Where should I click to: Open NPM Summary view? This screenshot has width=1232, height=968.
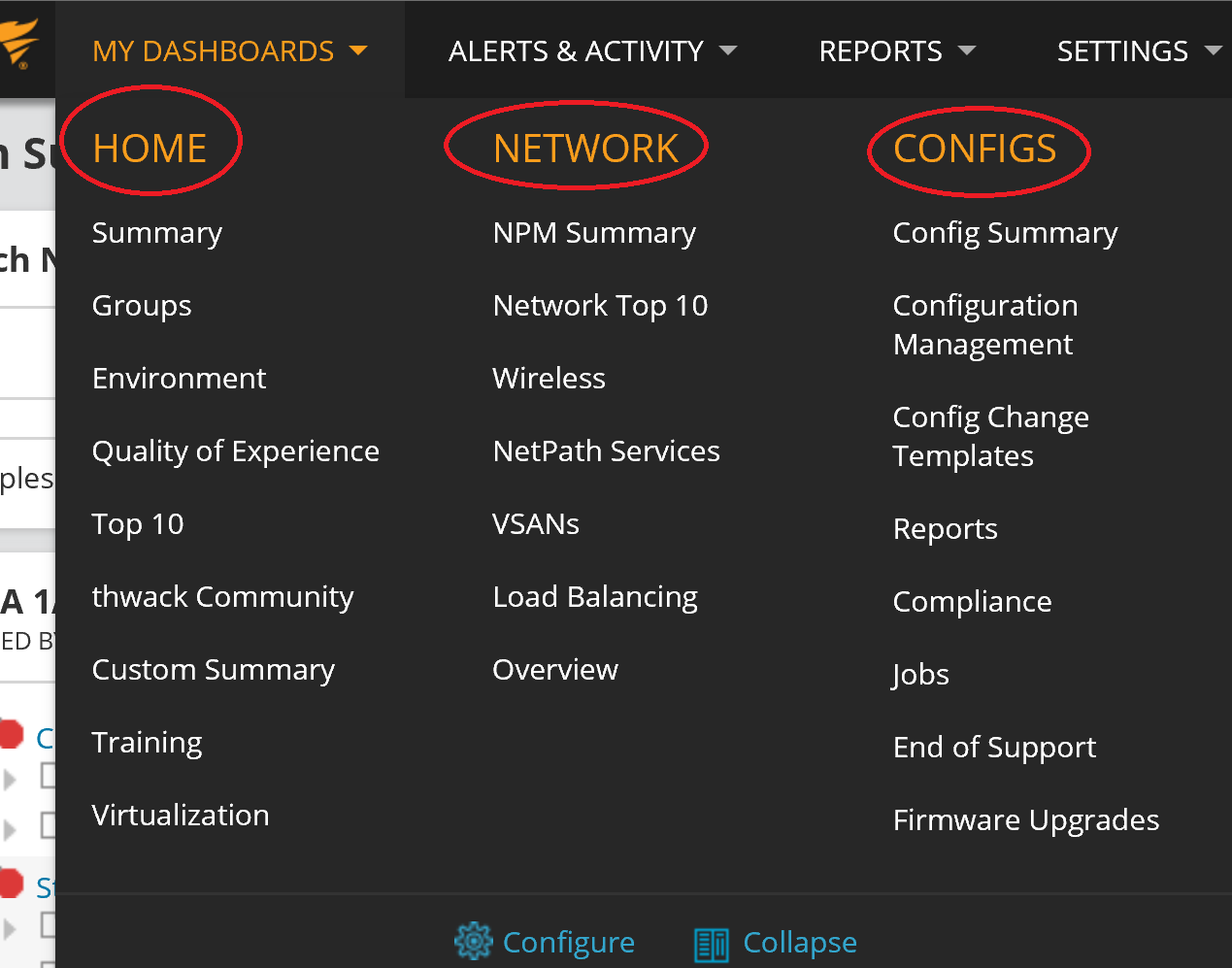coord(594,233)
